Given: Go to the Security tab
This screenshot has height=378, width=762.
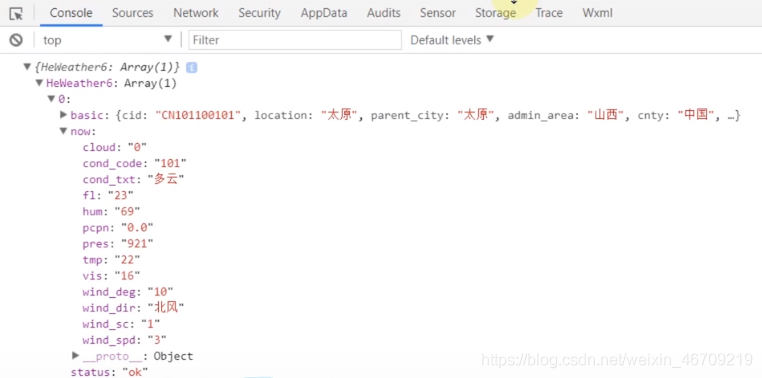Looking at the screenshot, I should 260,13.
